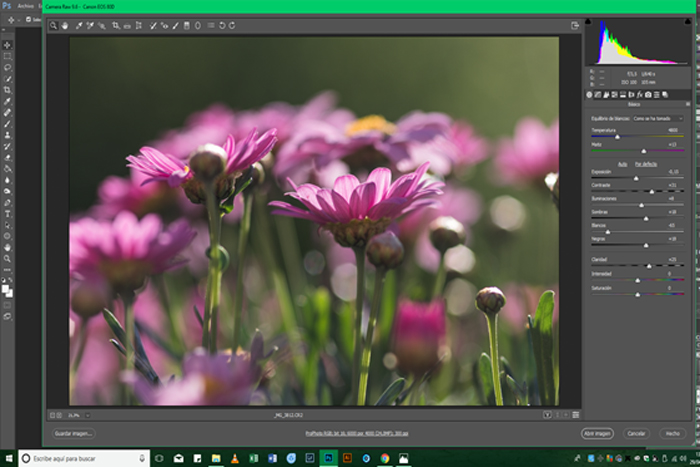The height and width of the screenshot is (467, 700).
Task: Click the Exposición slider handle
Action: point(635,178)
